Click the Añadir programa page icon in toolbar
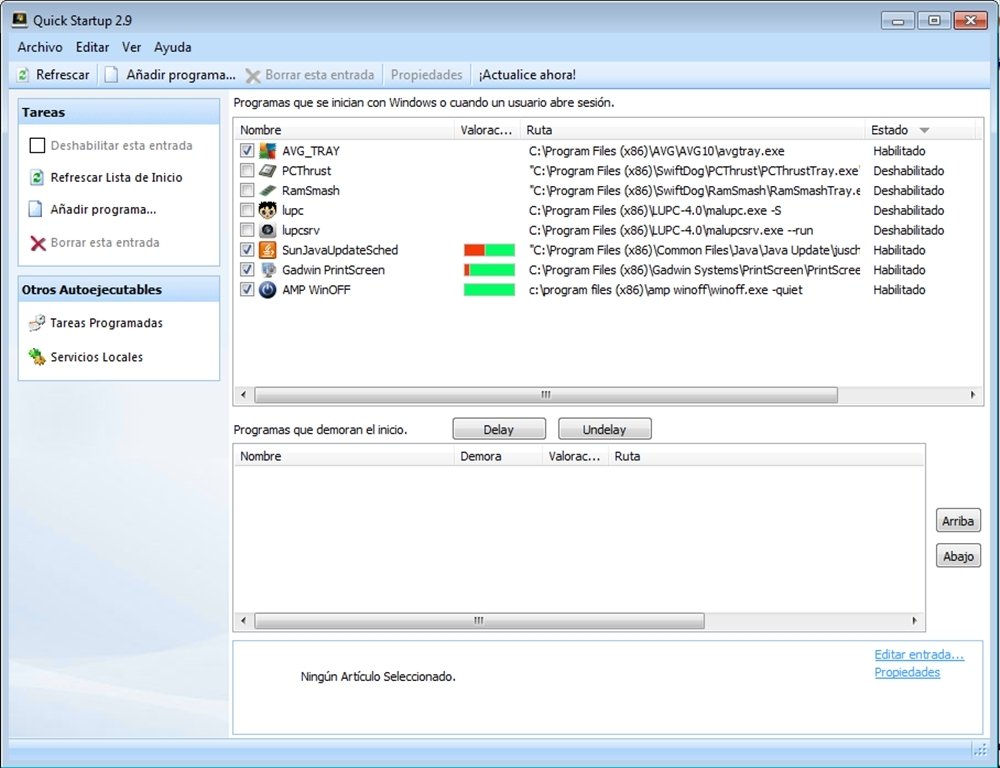The width and height of the screenshot is (1000, 768). [x=112, y=75]
